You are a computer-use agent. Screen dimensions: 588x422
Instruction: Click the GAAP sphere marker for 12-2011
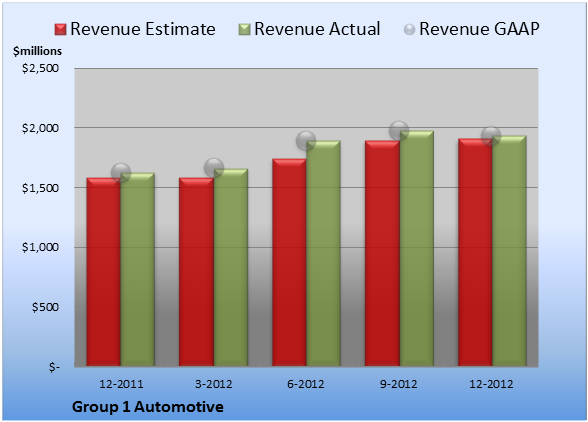(121, 173)
